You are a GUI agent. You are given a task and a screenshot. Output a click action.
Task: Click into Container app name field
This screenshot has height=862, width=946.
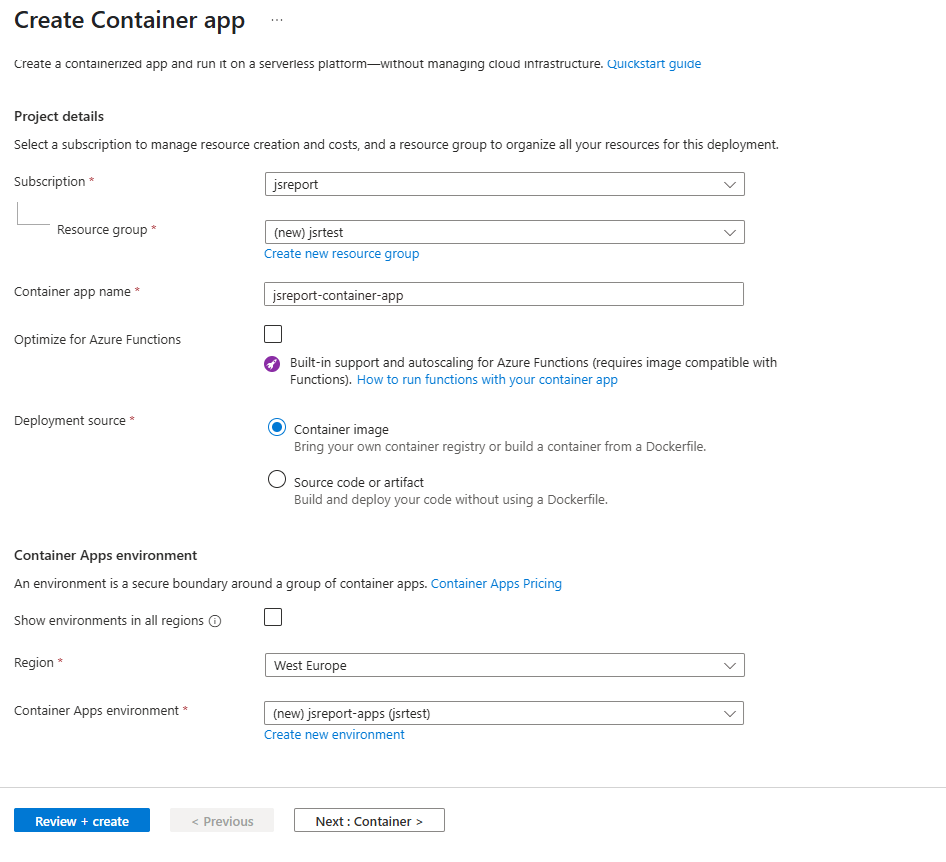504,294
